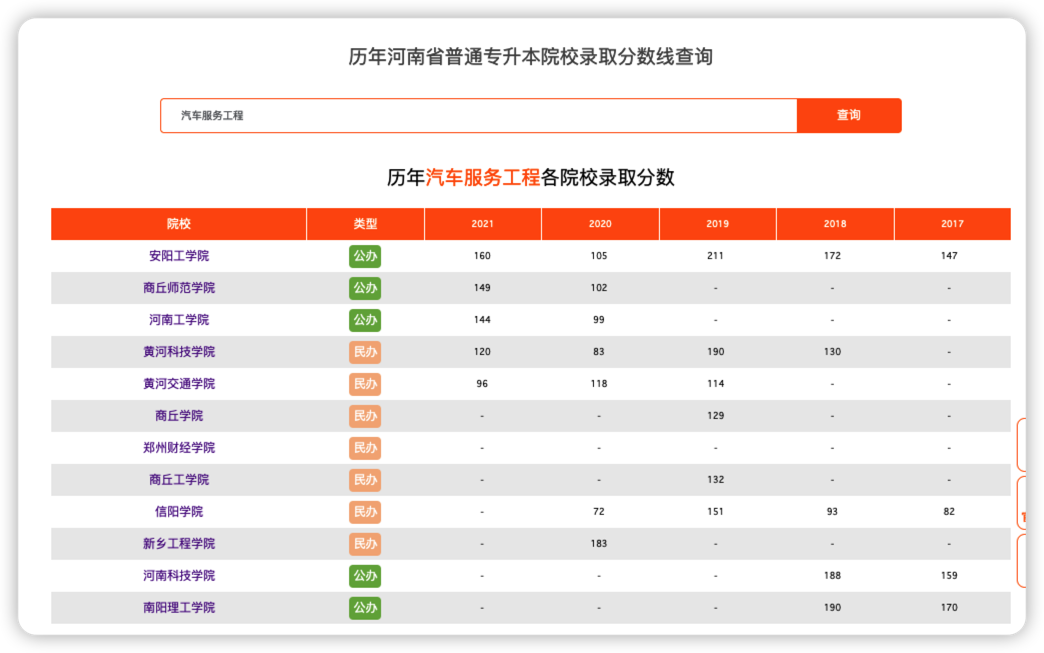Click 民办 badge in 新乡工程学院 row

[x=365, y=544]
